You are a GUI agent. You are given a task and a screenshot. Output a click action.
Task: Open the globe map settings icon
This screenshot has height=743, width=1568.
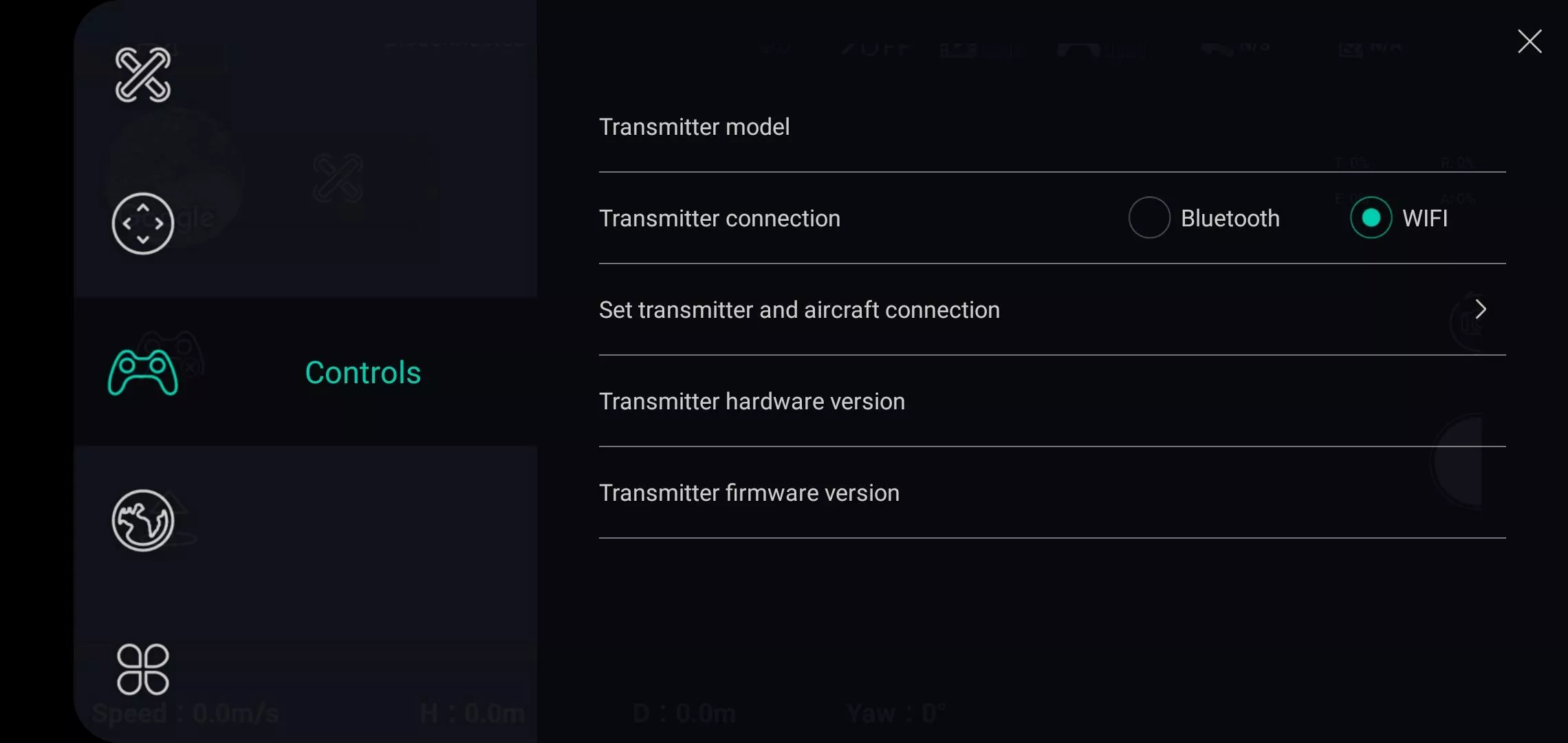[142, 521]
